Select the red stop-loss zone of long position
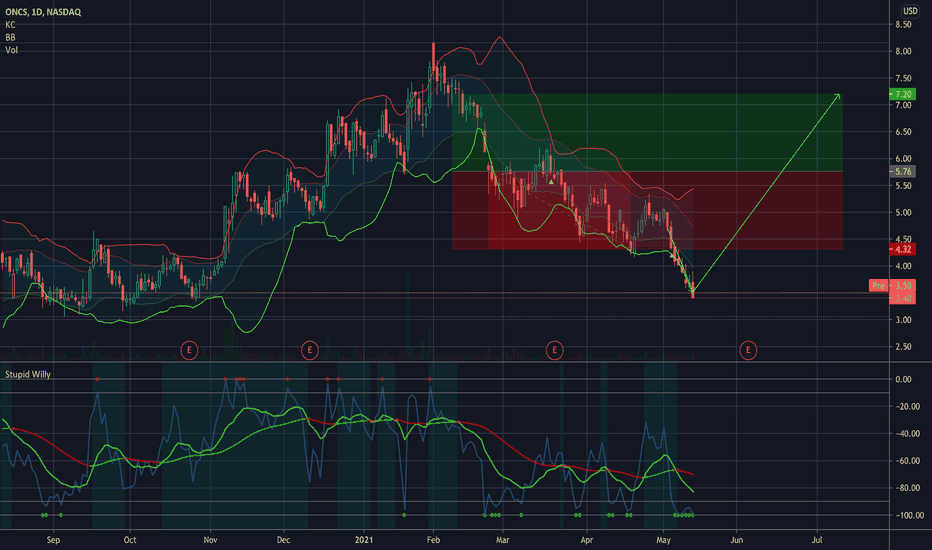Screen dimensions: 932x550 coord(647,210)
